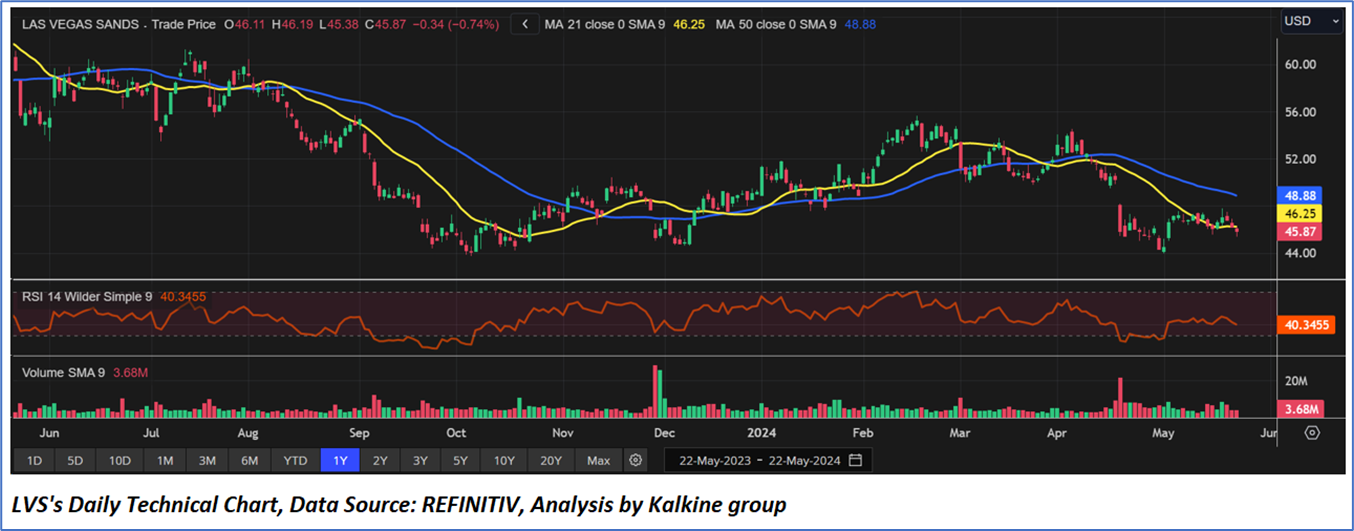Screen dimensions: 1354x531
Task: Click the calendar icon in date range field
Action: coord(855,460)
